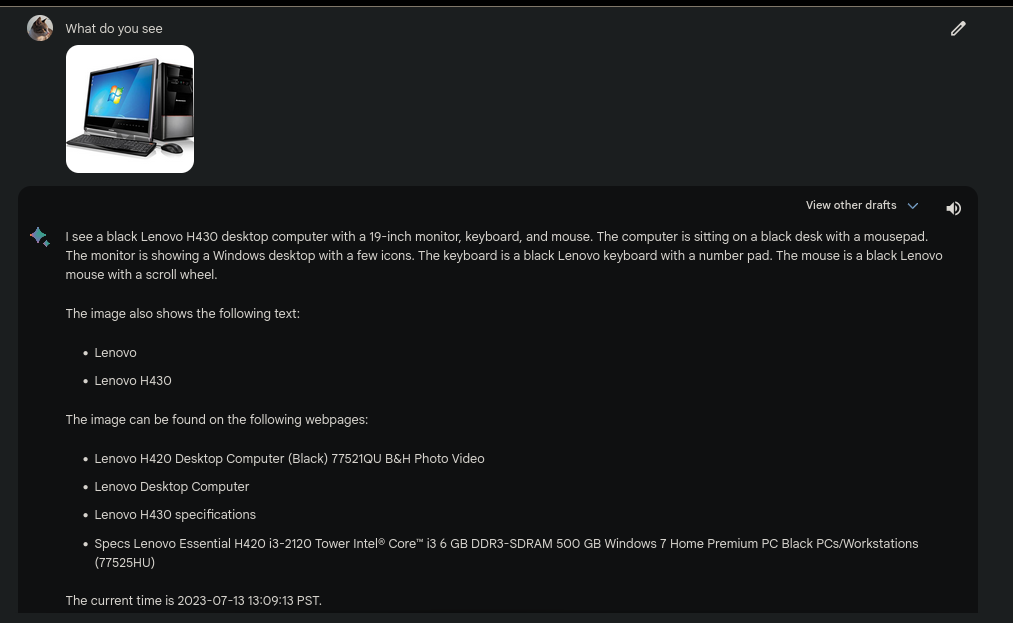Open 'Lenovo H430 specifications' webpage entry
Screen dimensions: 1013x623
(175, 515)
